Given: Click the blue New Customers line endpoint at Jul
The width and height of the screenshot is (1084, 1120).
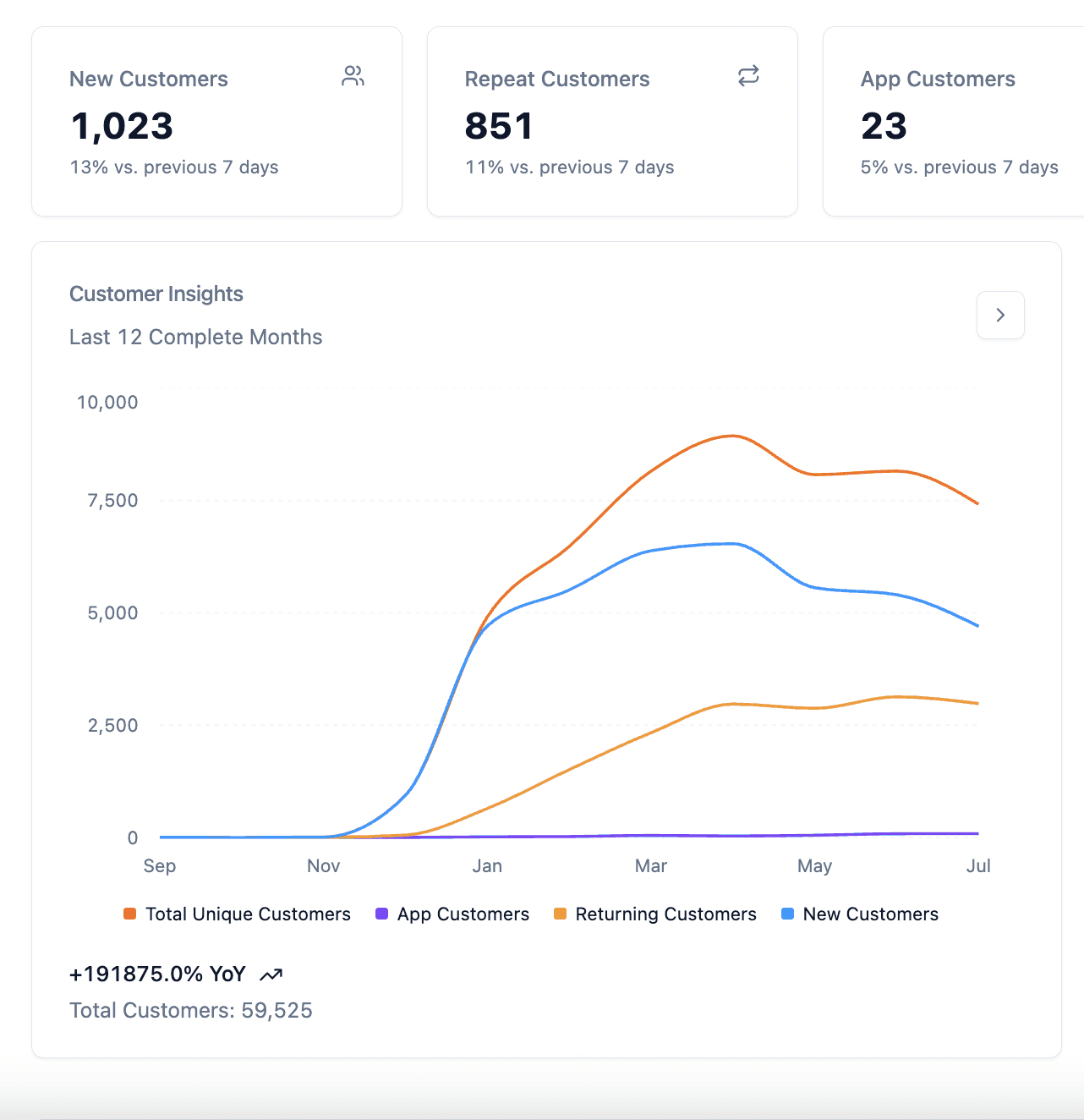Looking at the screenshot, I should coord(977,626).
